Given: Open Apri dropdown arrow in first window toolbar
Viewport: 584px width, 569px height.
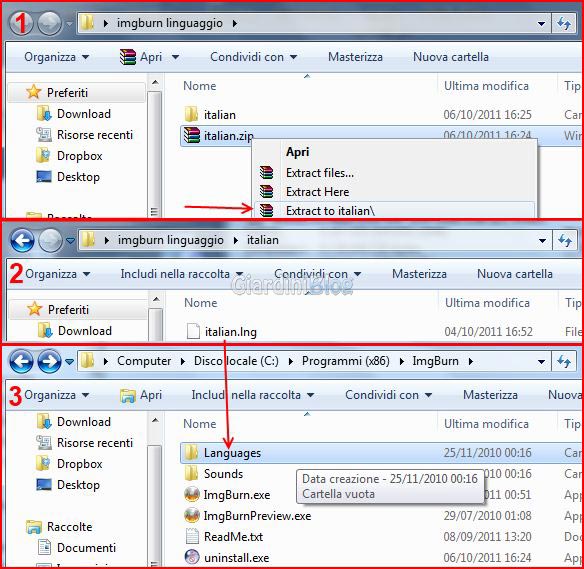Looking at the screenshot, I should 175,57.
